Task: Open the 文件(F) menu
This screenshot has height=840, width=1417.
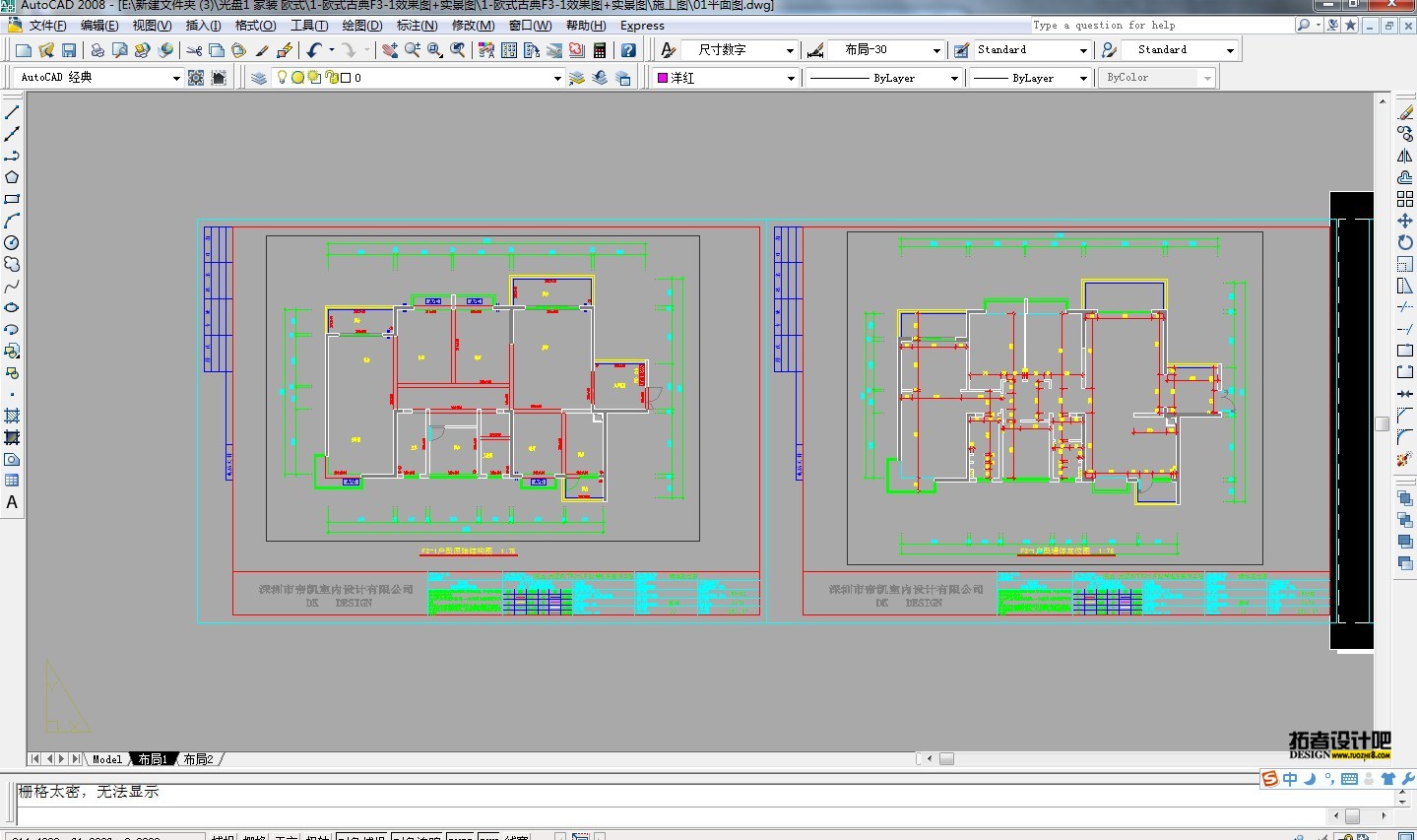Action: pos(47,26)
